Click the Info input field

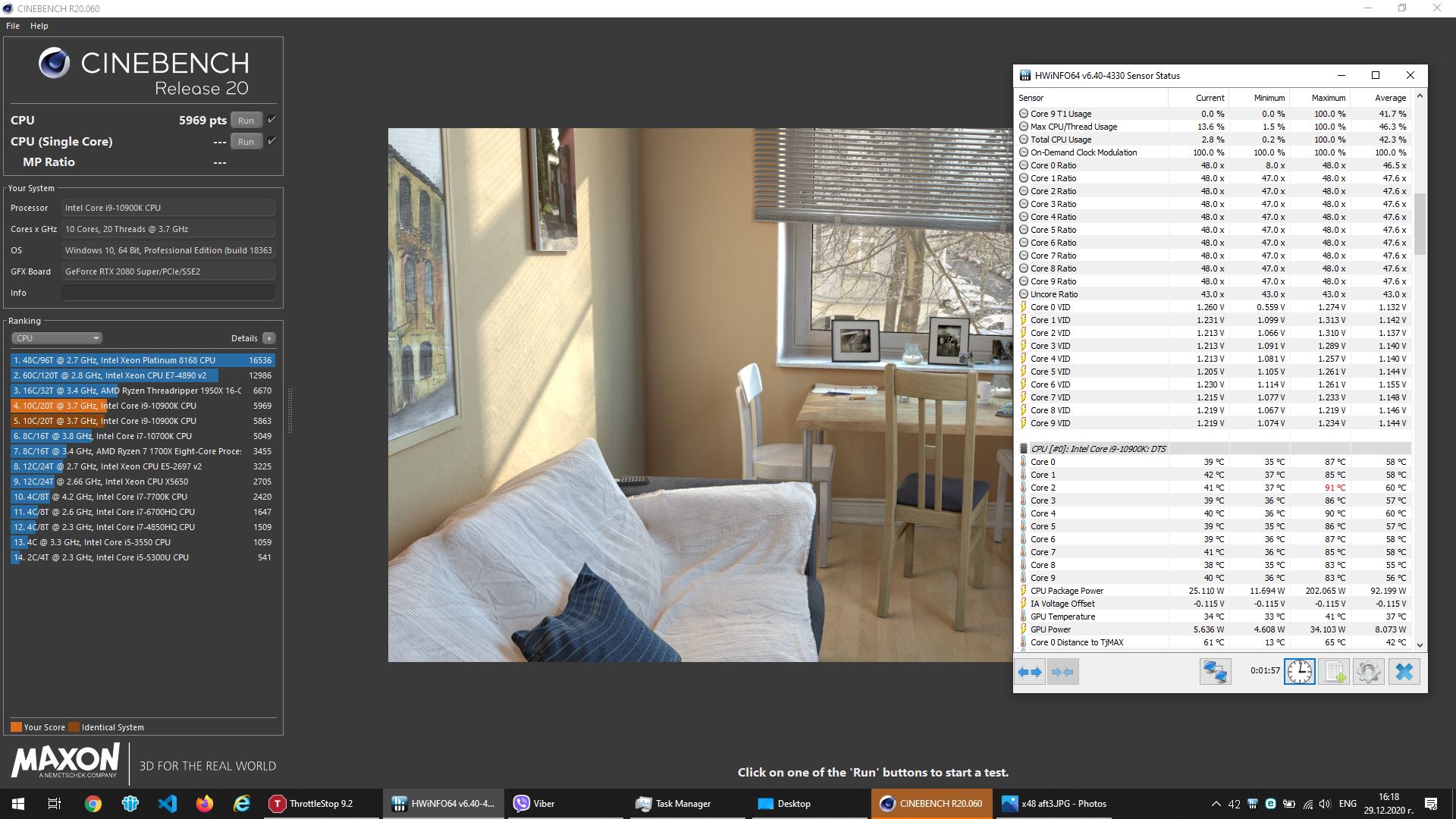[x=168, y=293]
